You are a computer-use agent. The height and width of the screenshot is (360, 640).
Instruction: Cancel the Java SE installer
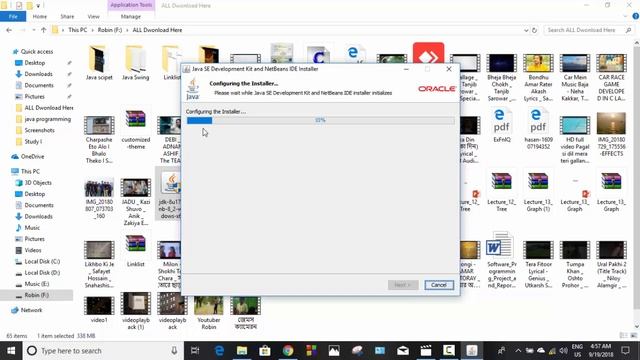coord(439,285)
